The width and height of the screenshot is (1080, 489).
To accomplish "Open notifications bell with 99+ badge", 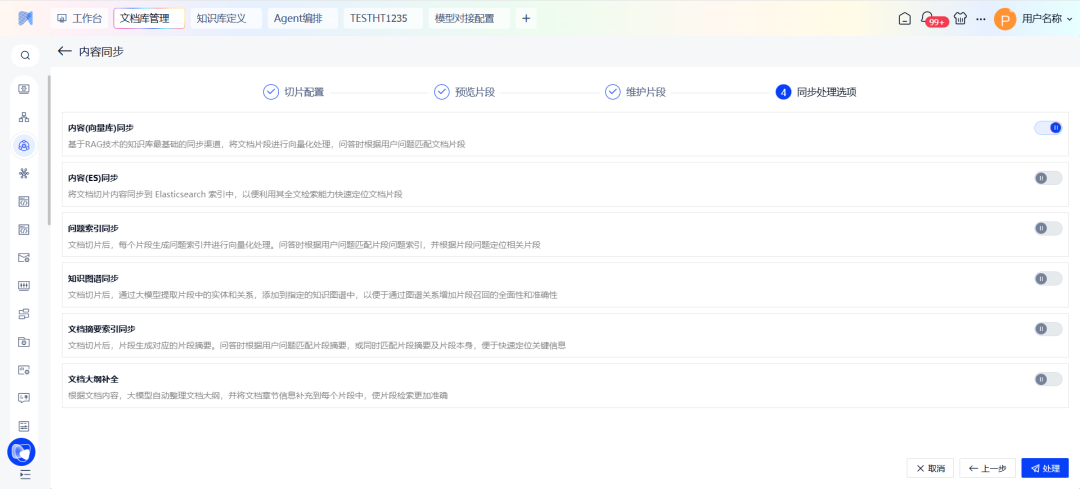I will 931,18.
